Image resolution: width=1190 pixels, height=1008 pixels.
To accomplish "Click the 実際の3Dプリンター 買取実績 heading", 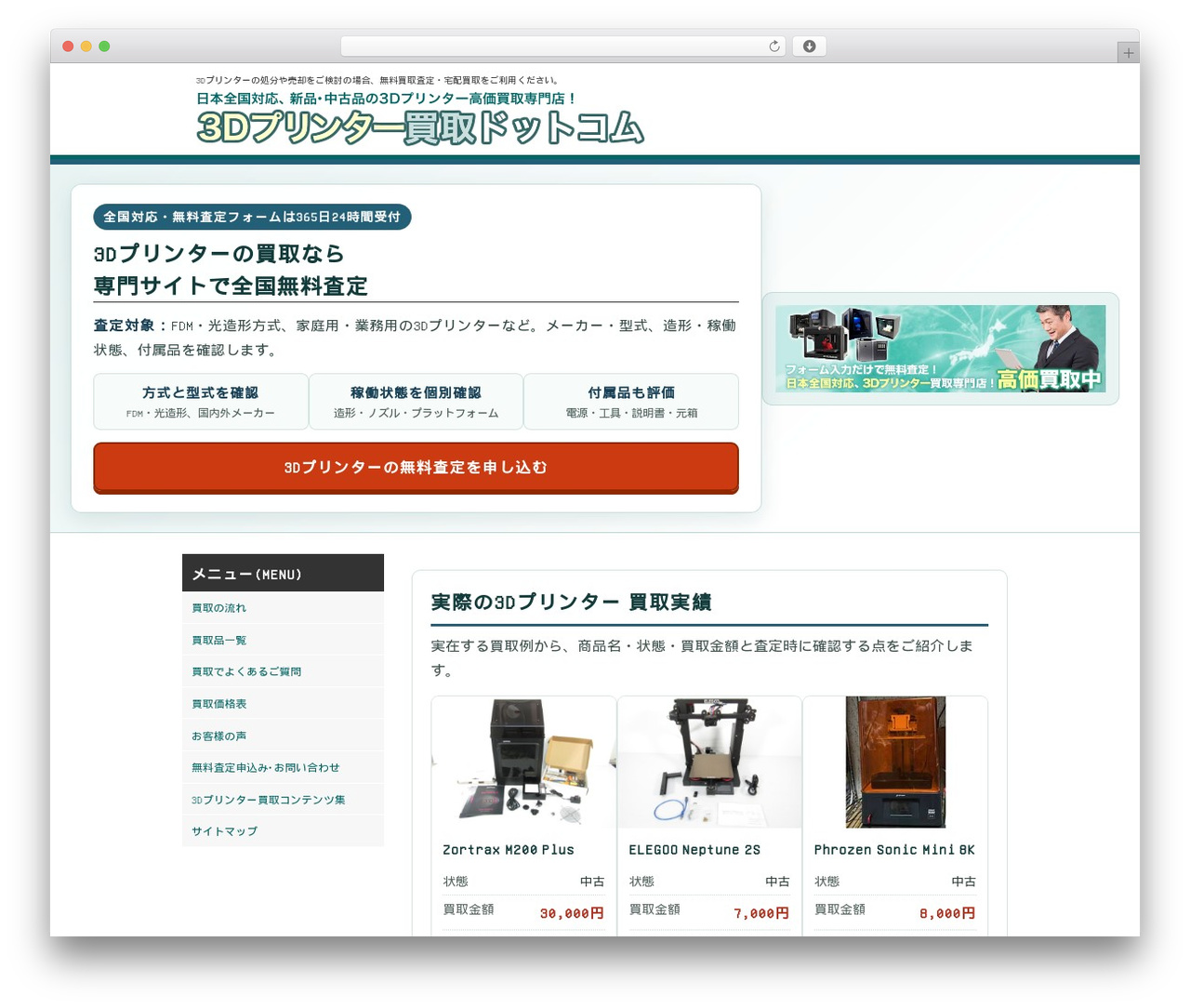I will click(571, 603).
